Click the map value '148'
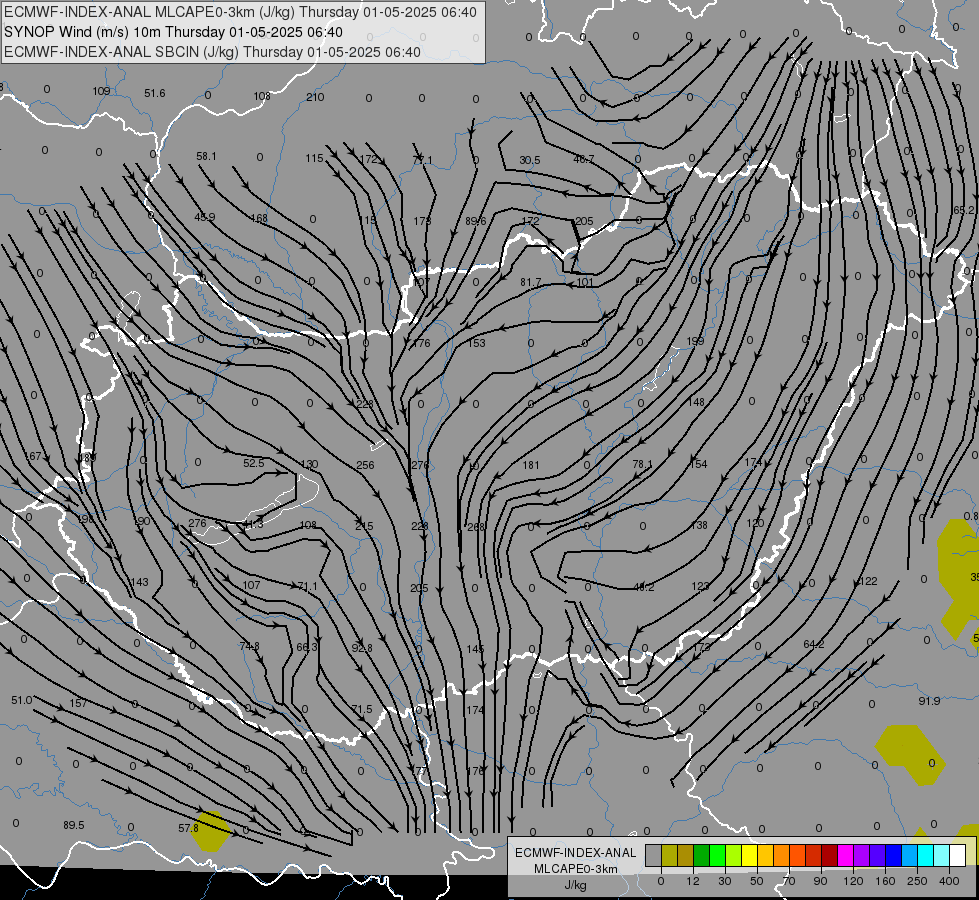Screen dimensions: 979x900 (696, 402)
